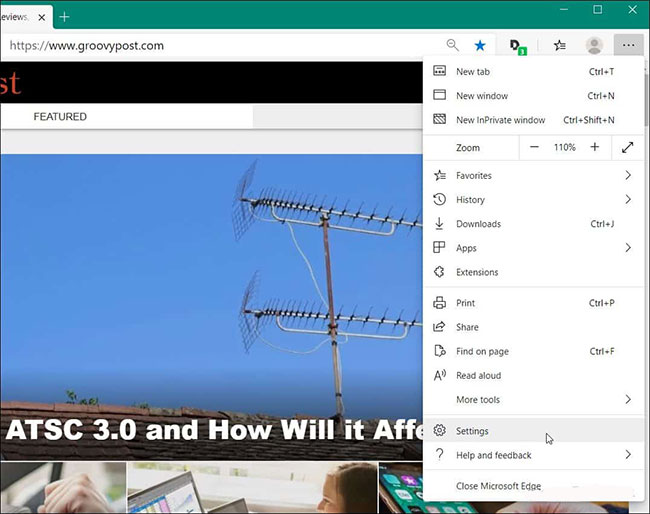The image size is (650, 514).
Task: Open the D extension icon with green badge
Action: (x=518, y=46)
